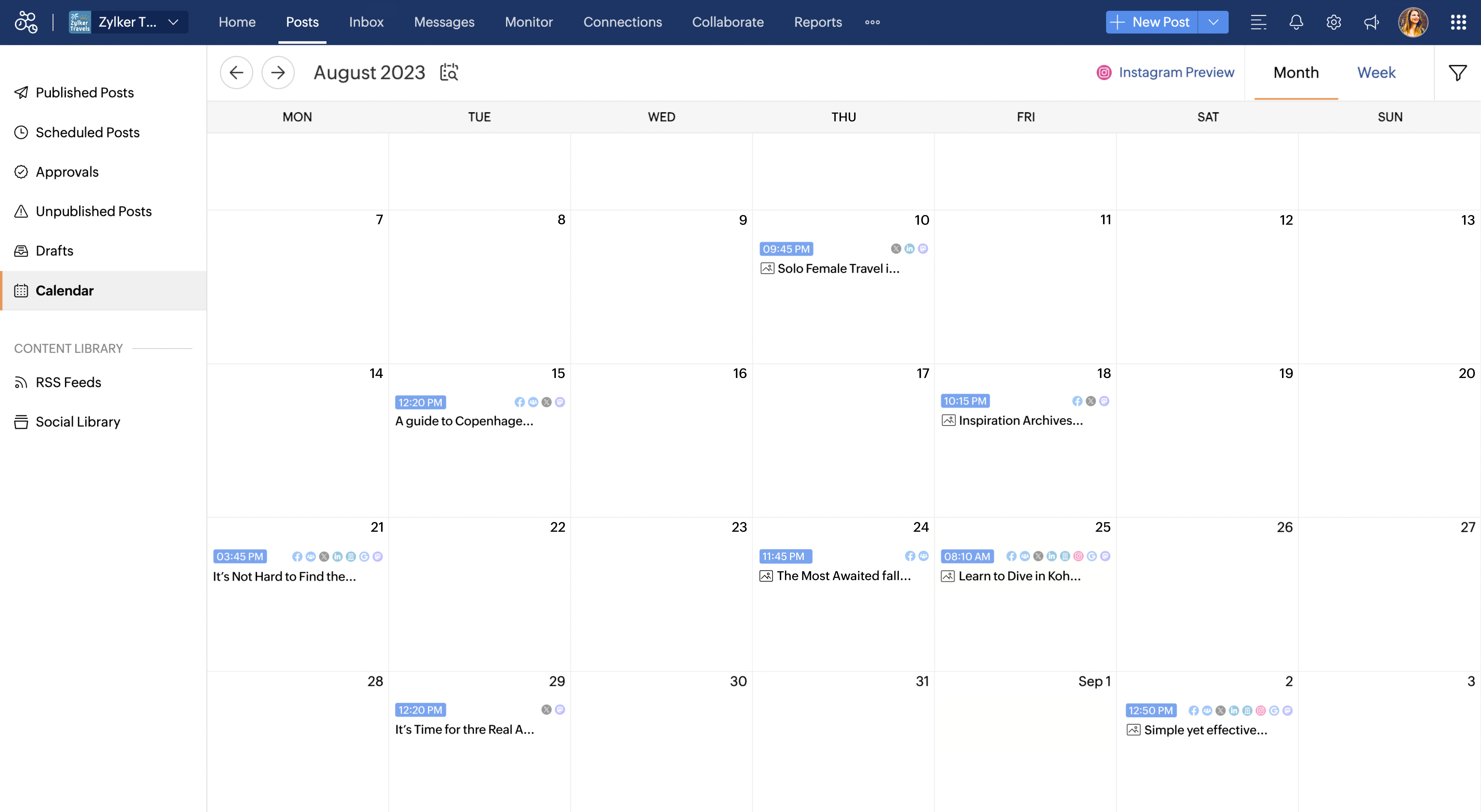Click the image icon on Solo Female Travel post

click(x=767, y=268)
